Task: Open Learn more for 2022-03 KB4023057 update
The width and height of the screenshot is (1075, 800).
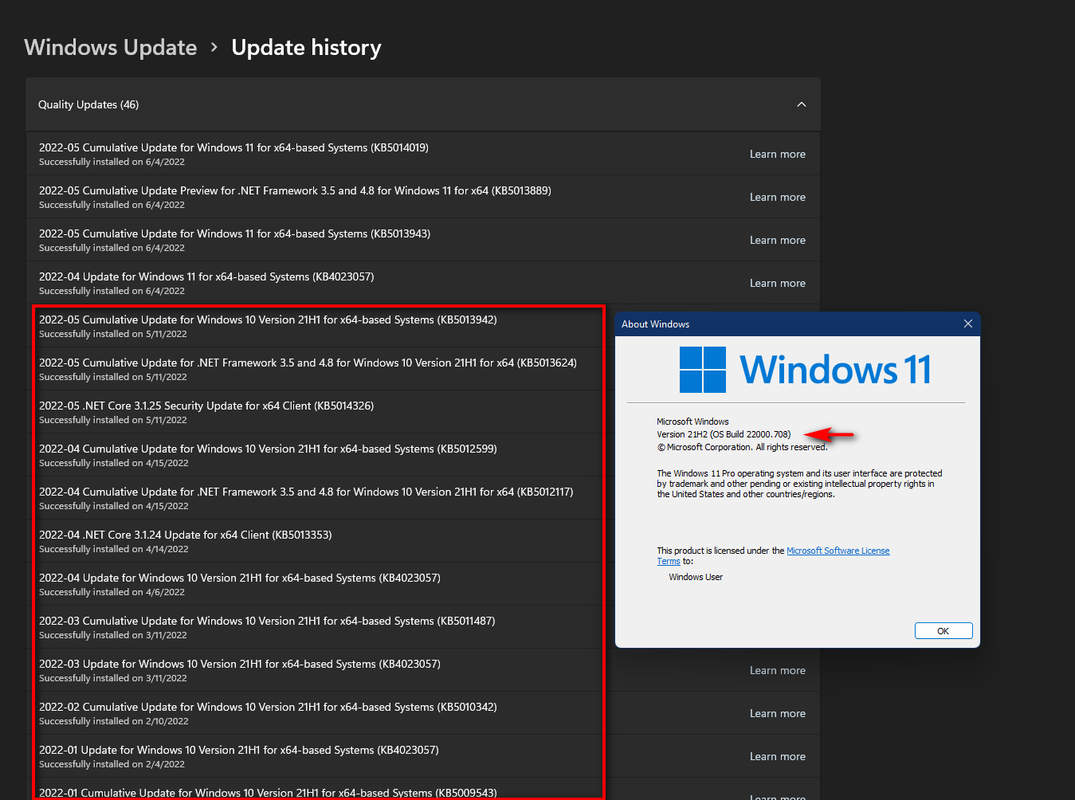Action: click(x=777, y=670)
